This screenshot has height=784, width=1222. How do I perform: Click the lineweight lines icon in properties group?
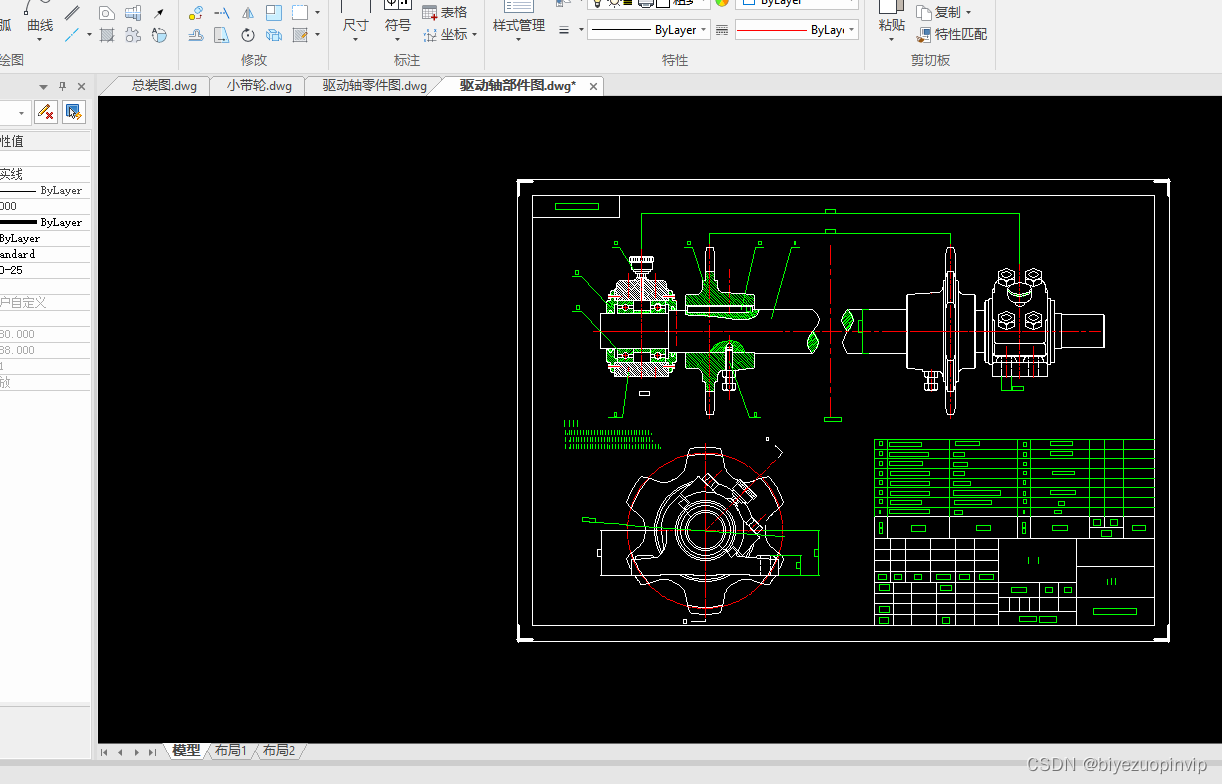pos(564,30)
